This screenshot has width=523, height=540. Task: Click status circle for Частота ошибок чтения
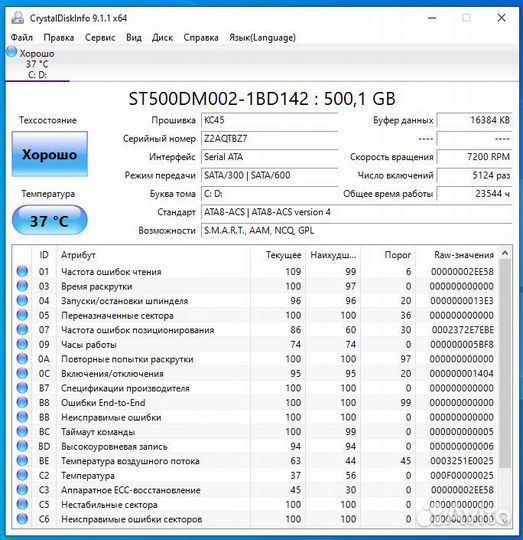point(22,271)
